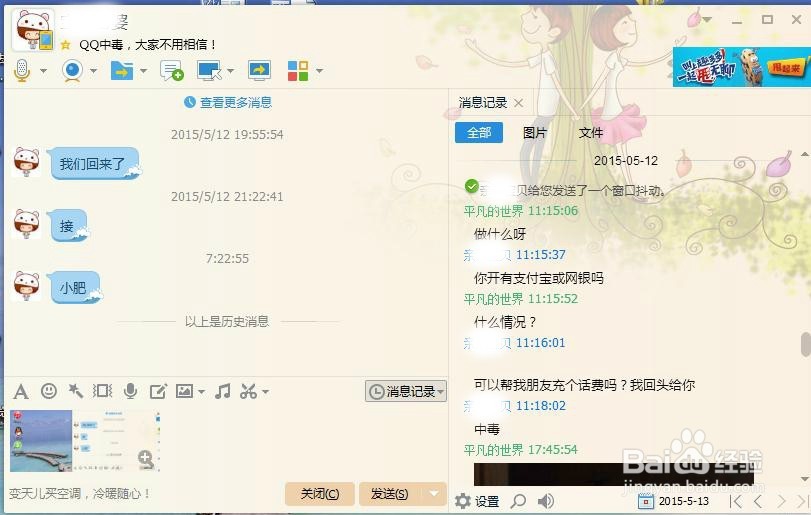
Task: Zoom the pasted screenshot with magnifier icon
Action: 145,459
